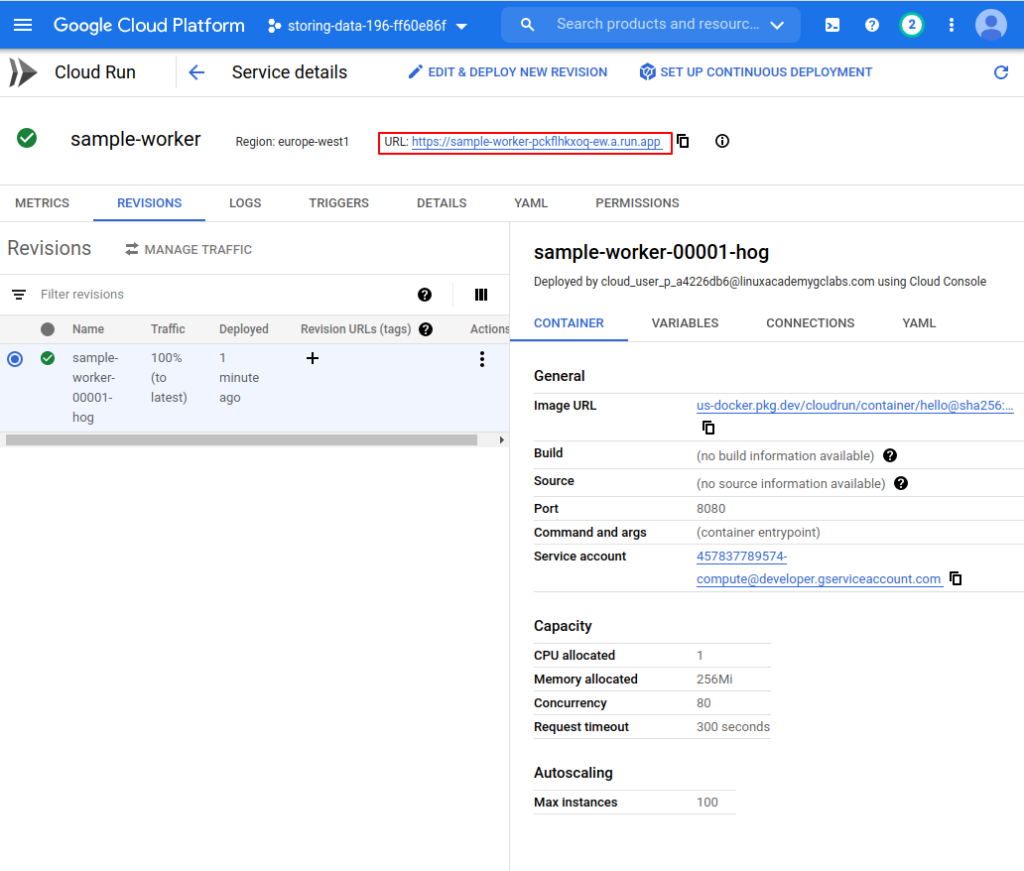Screen dimensions: 1024x871
Task: Open the user account avatar
Action: tap(991, 25)
